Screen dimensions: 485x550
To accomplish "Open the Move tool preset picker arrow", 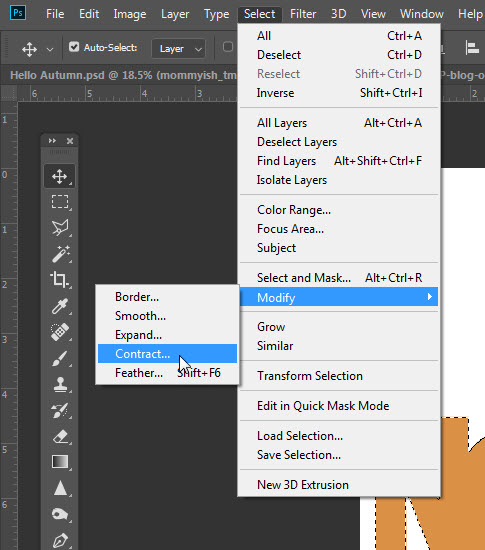I will click(x=50, y=49).
